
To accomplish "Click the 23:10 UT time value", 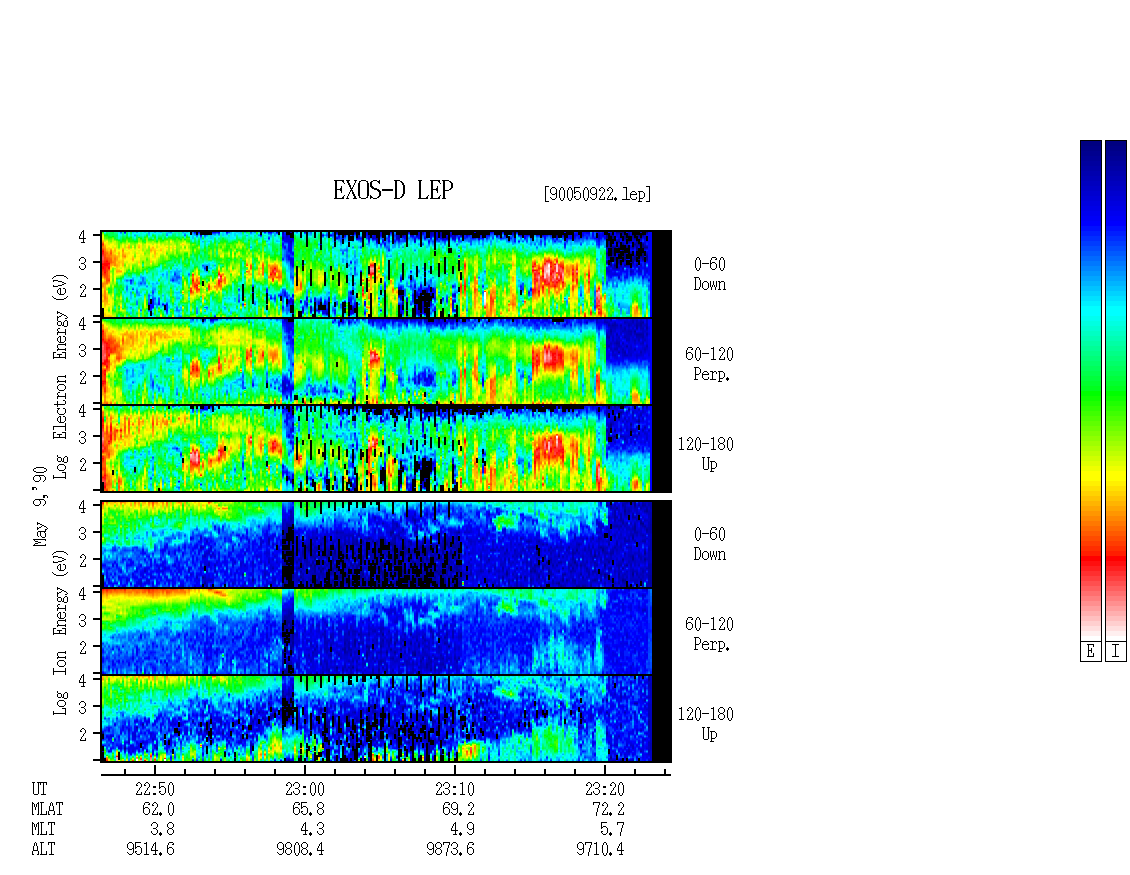I will click(x=455, y=789).
